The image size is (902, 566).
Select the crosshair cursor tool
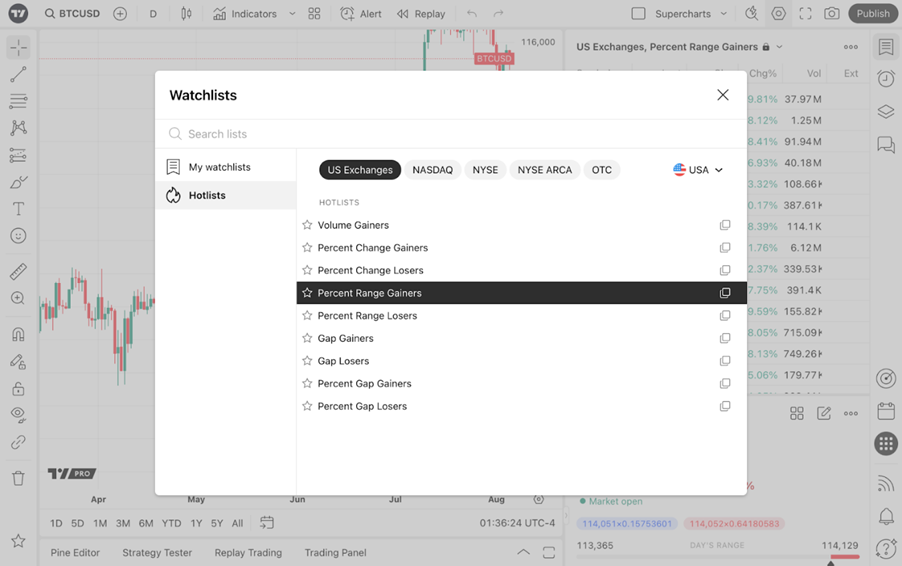pyautogui.click(x=18, y=47)
